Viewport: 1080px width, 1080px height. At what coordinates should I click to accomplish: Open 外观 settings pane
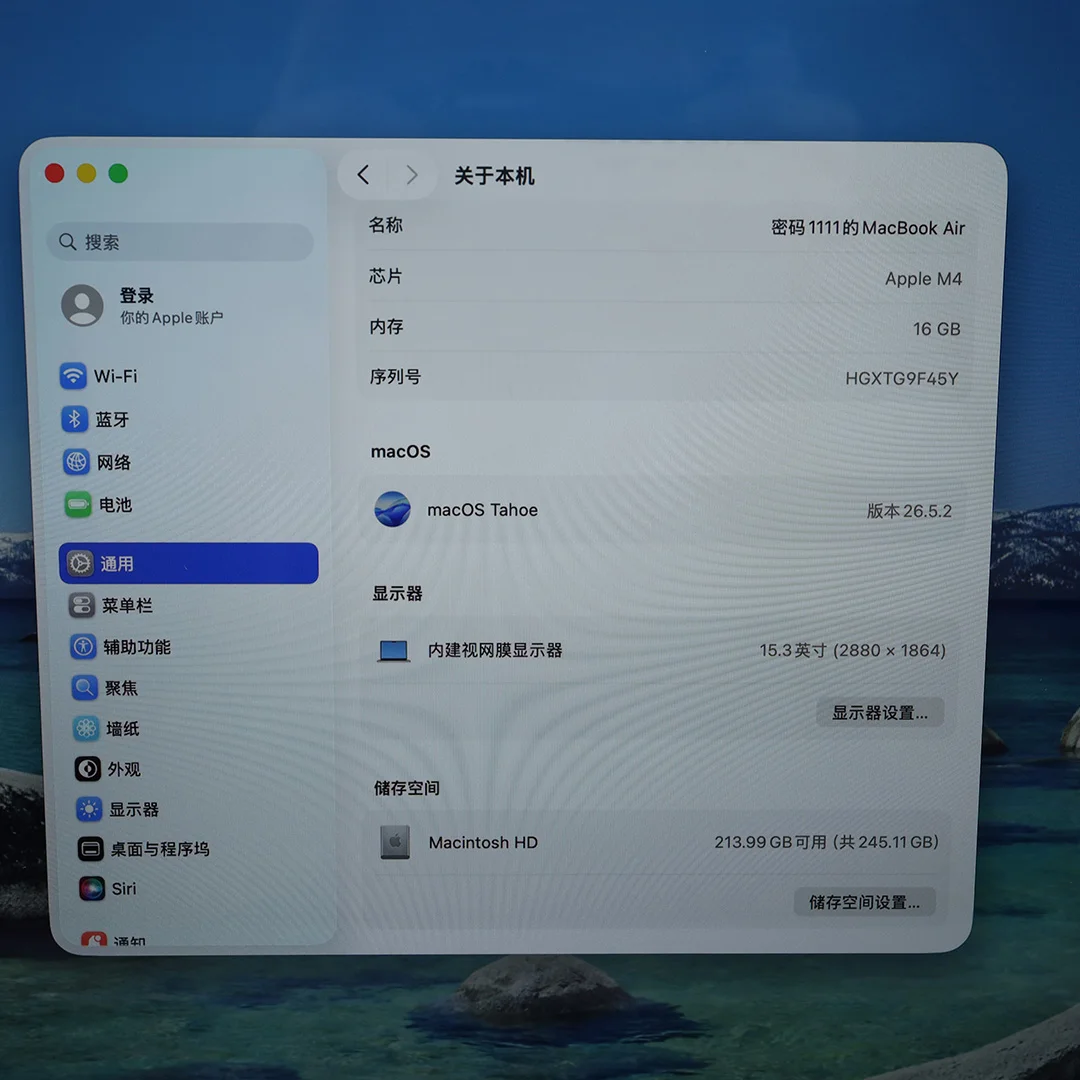tap(124, 769)
